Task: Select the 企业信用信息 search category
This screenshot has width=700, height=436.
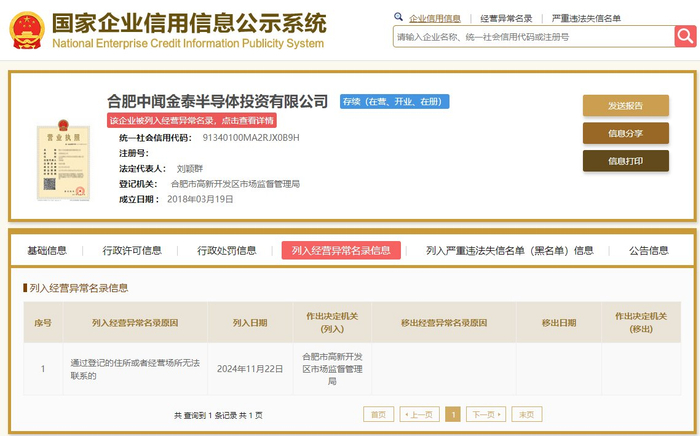Action: pos(435,18)
